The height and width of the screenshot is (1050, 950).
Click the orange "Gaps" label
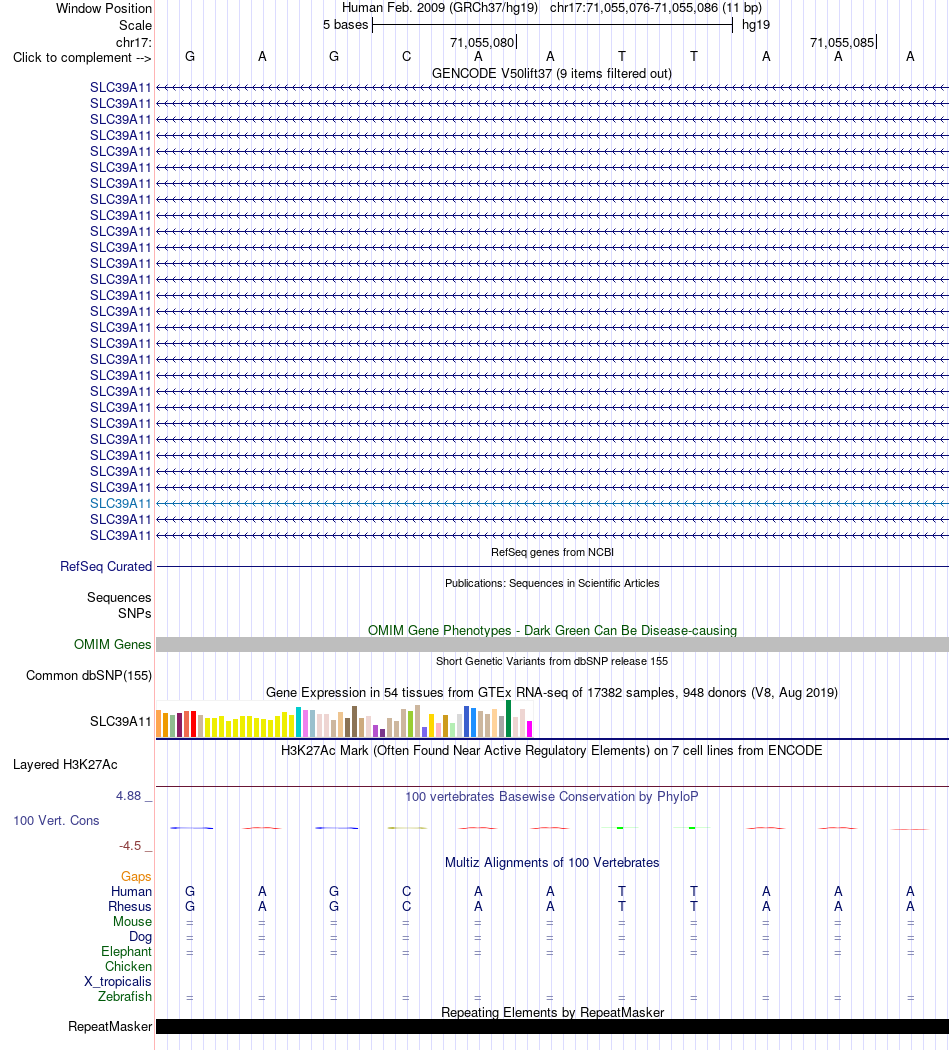click(137, 877)
